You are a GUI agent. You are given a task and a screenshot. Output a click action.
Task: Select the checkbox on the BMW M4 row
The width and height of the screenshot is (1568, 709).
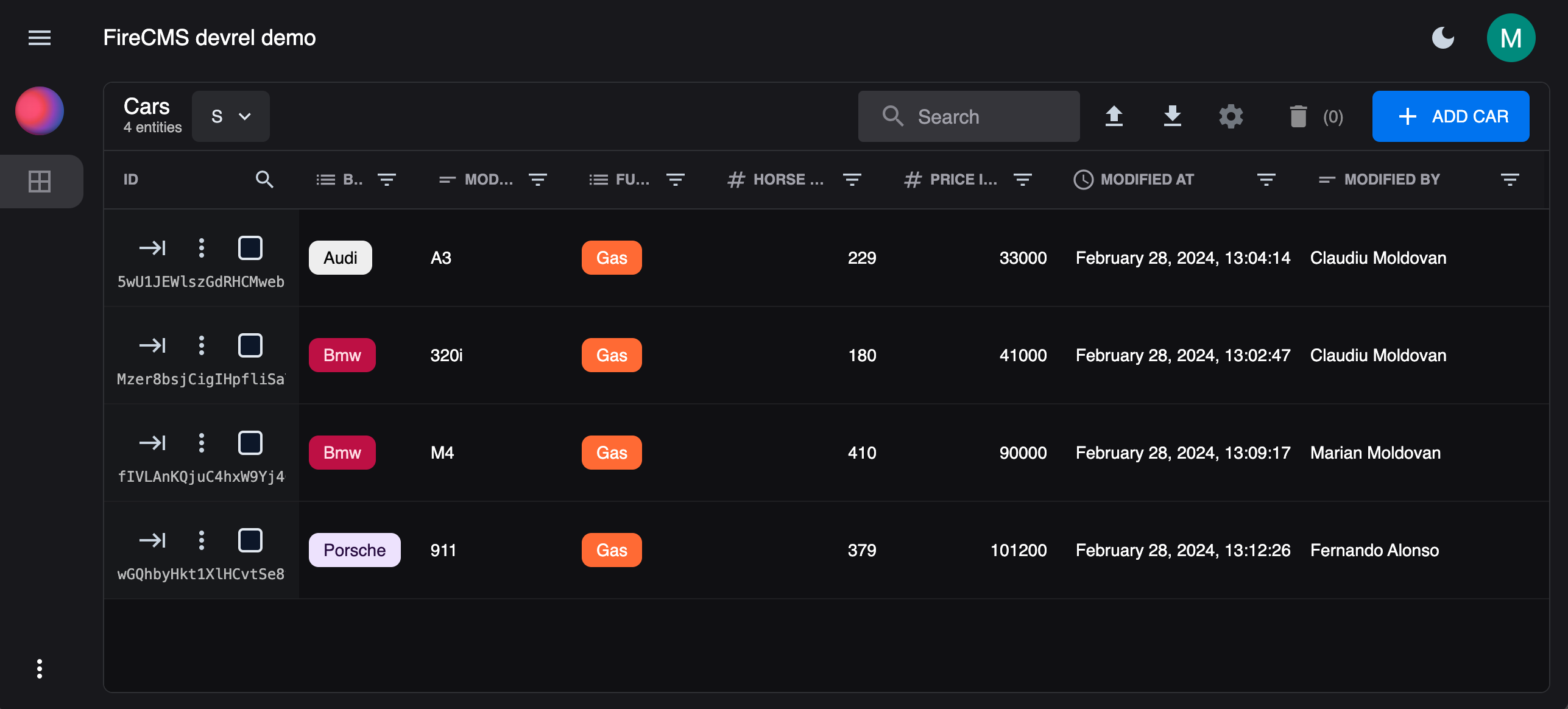(x=250, y=442)
